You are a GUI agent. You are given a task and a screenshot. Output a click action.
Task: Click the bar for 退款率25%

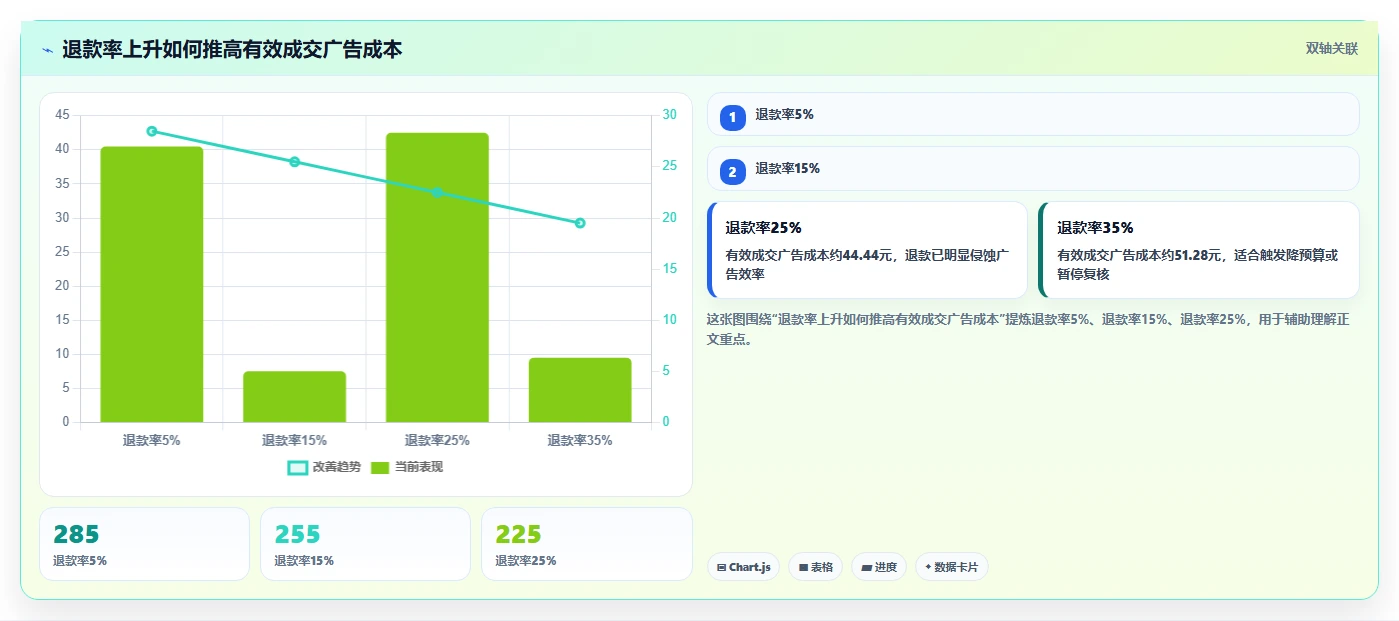tap(437, 277)
